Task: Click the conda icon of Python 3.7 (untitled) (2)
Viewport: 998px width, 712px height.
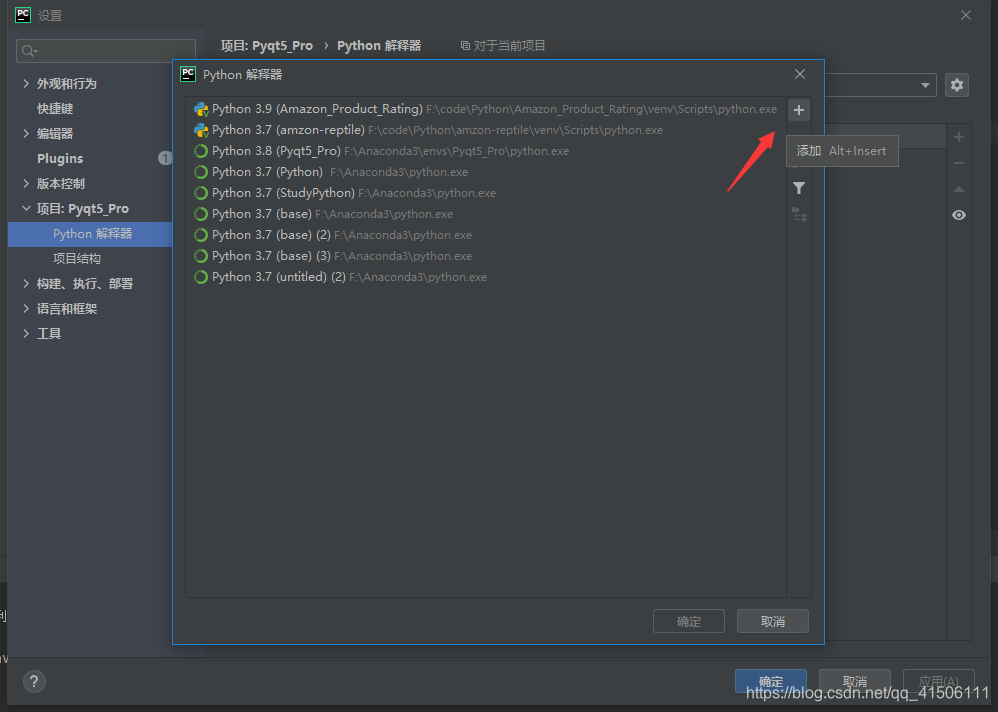Action: click(200, 277)
